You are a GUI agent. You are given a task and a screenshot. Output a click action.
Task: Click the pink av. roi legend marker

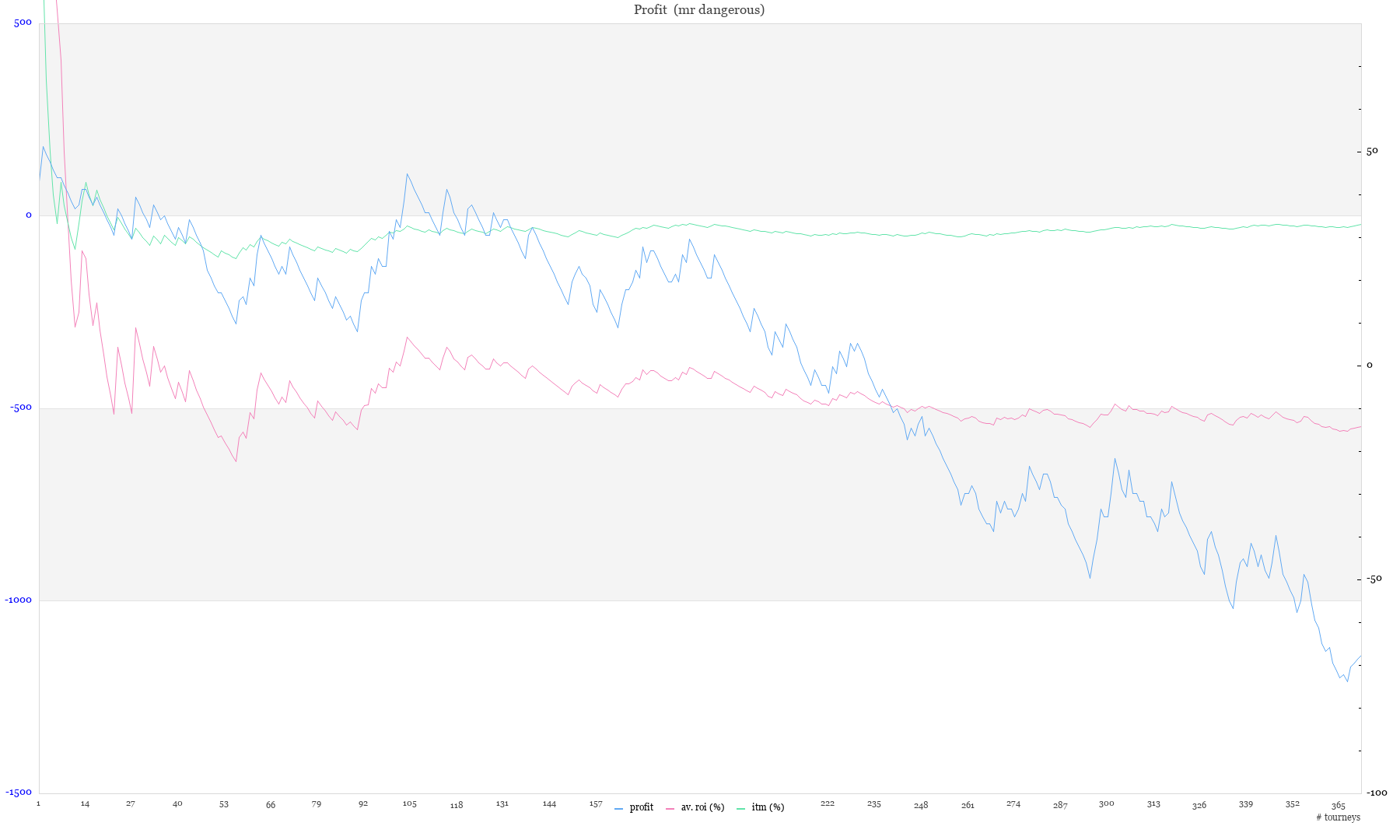coord(670,809)
